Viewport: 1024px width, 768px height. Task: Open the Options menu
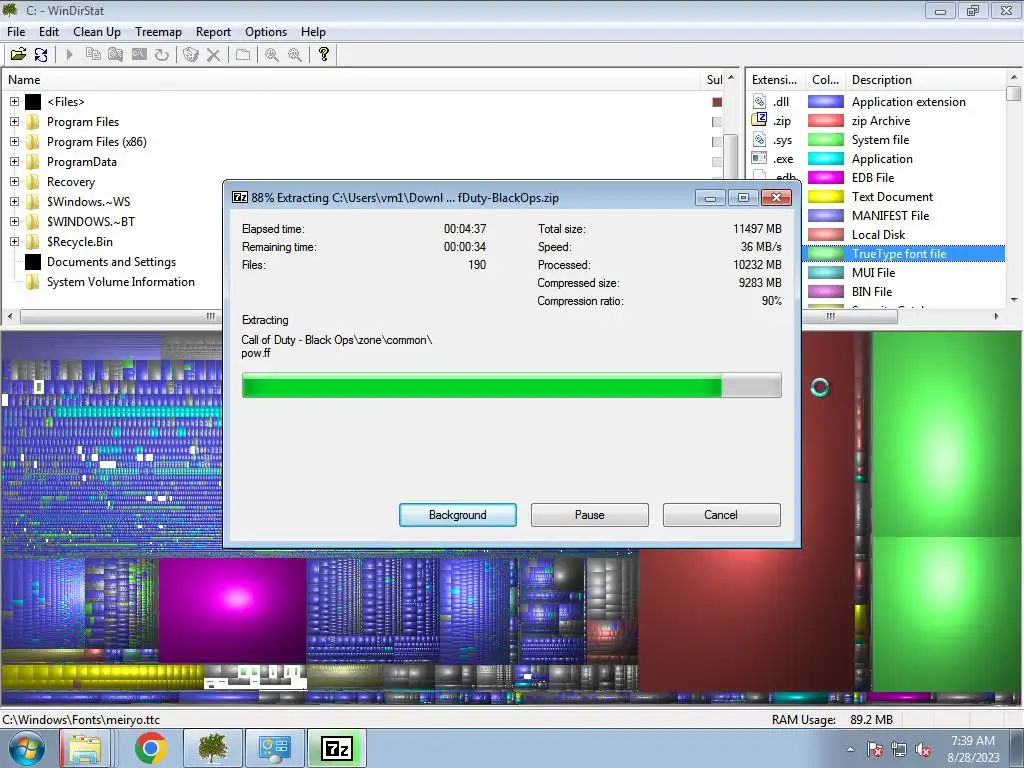point(266,31)
